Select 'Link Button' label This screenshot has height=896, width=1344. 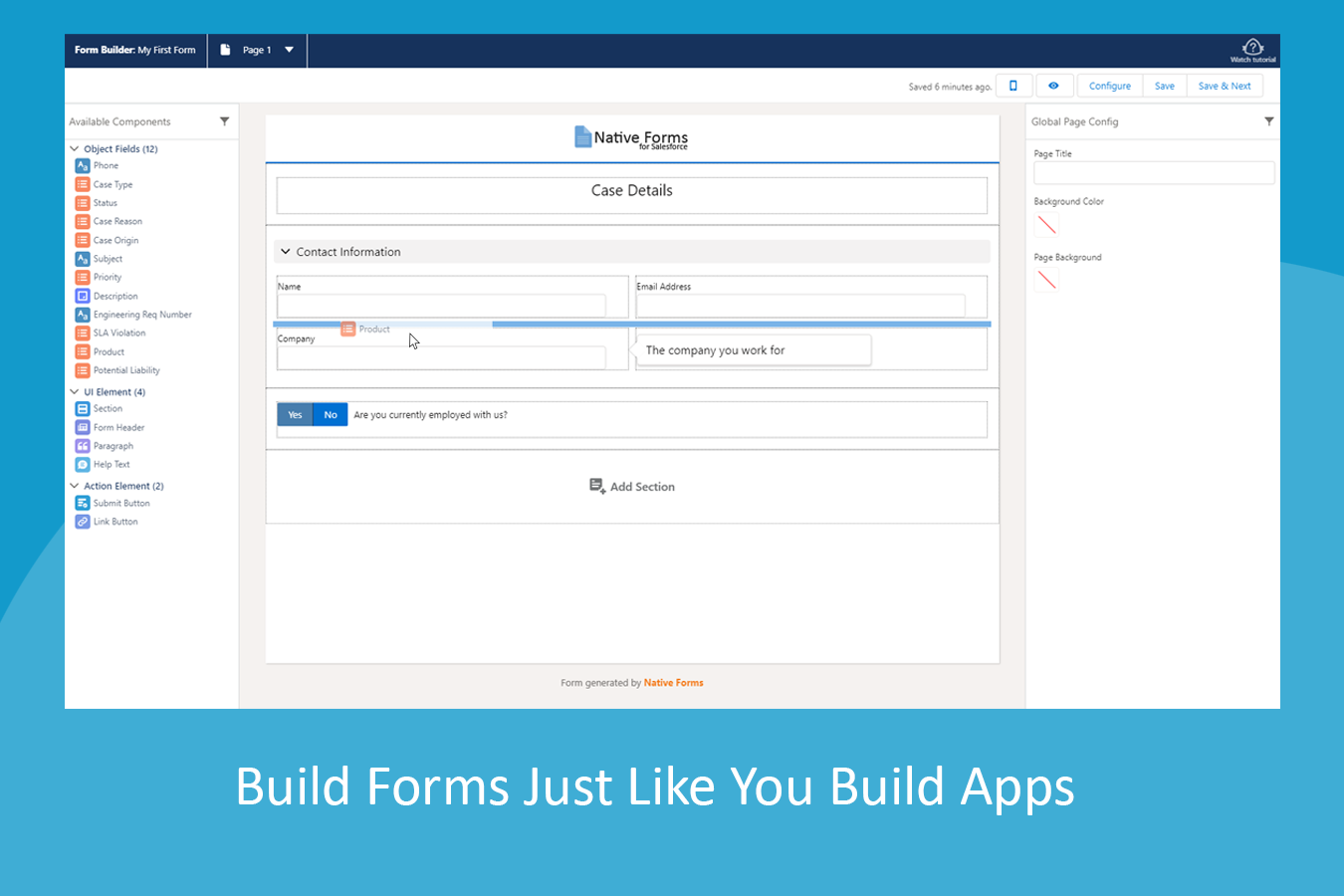point(115,522)
